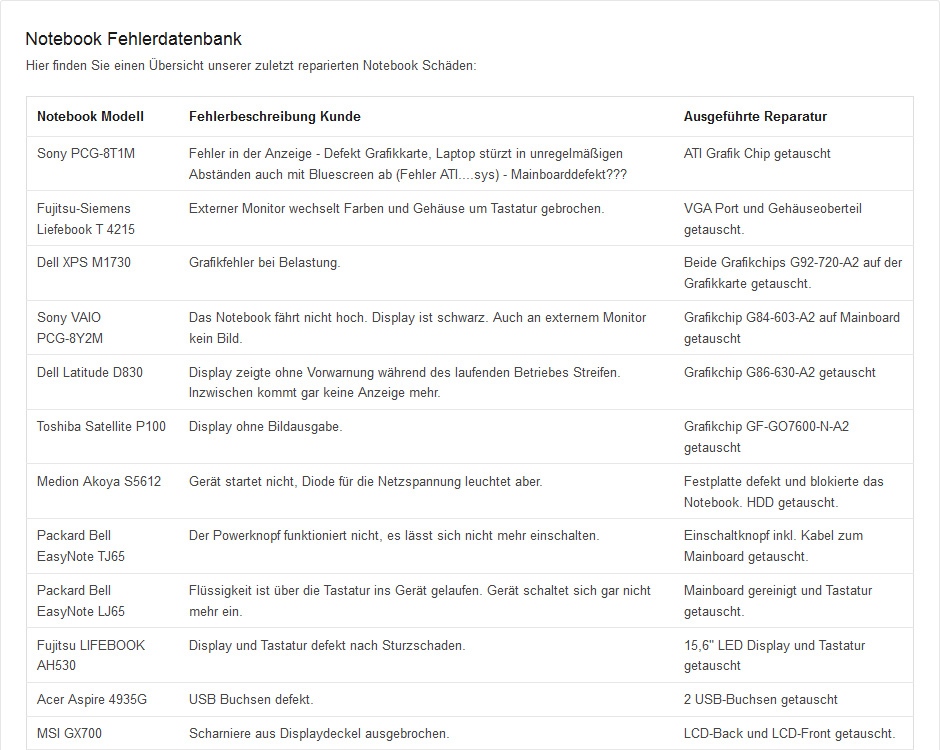Select the MSI GX700 model cell
This screenshot has height=750, width=940.
coord(70,733)
